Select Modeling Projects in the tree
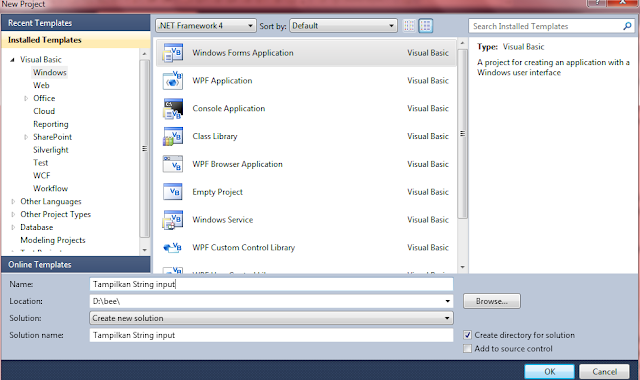The width and height of the screenshot is (640, 380). (x=53, y=240)
